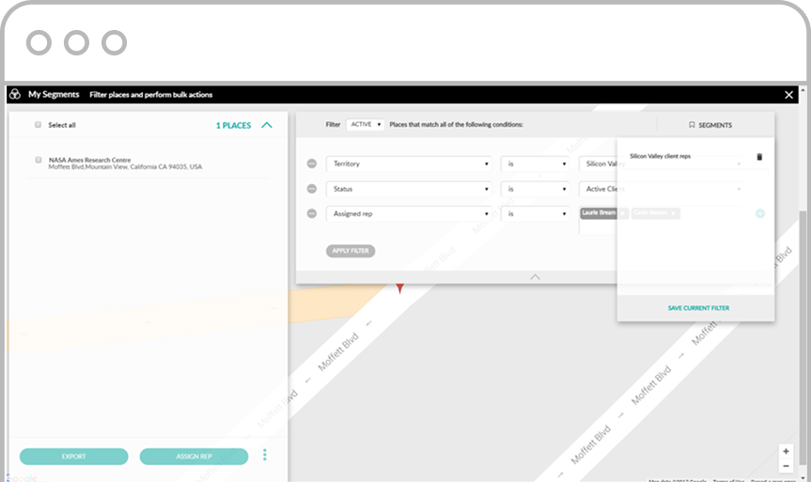Open the Assigned rep 'is' operator dropdown
Viewport: 811px width, 482px height.
535,214
